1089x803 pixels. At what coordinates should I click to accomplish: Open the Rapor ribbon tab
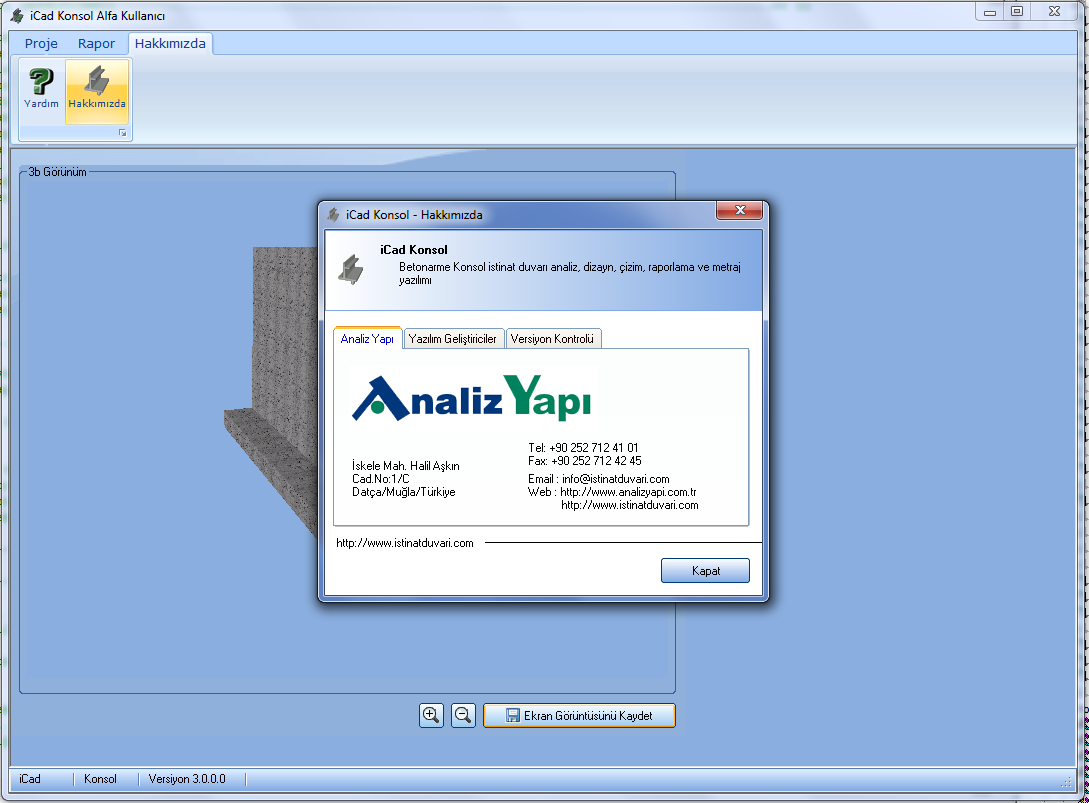click(96, 44)
